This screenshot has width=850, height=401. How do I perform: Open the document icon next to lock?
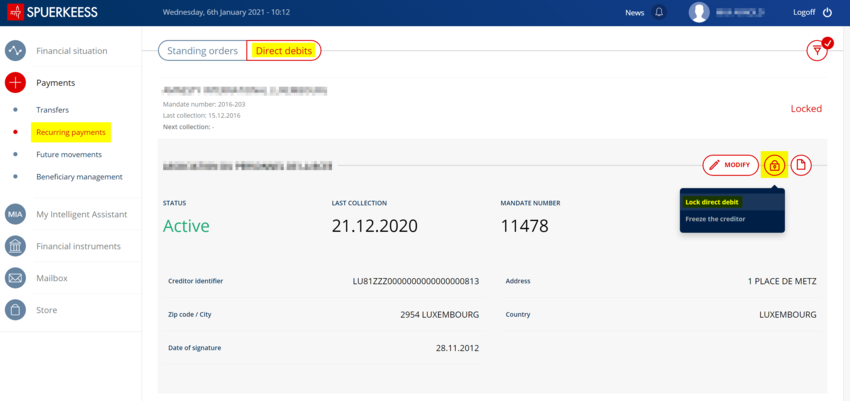pos(801,165)
